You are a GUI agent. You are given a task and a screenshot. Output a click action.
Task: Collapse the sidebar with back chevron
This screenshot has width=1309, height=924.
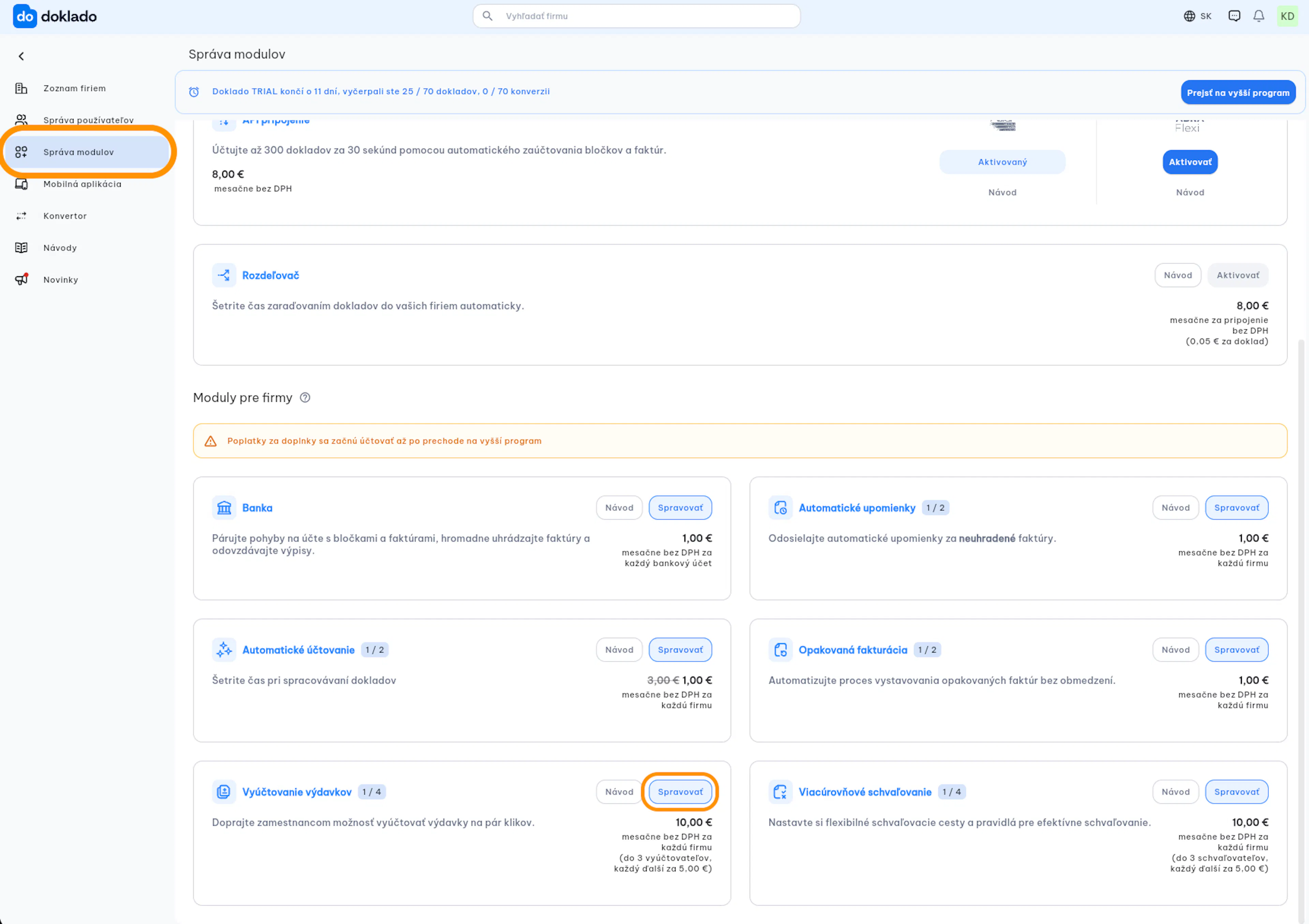click(x=22, y=56)
